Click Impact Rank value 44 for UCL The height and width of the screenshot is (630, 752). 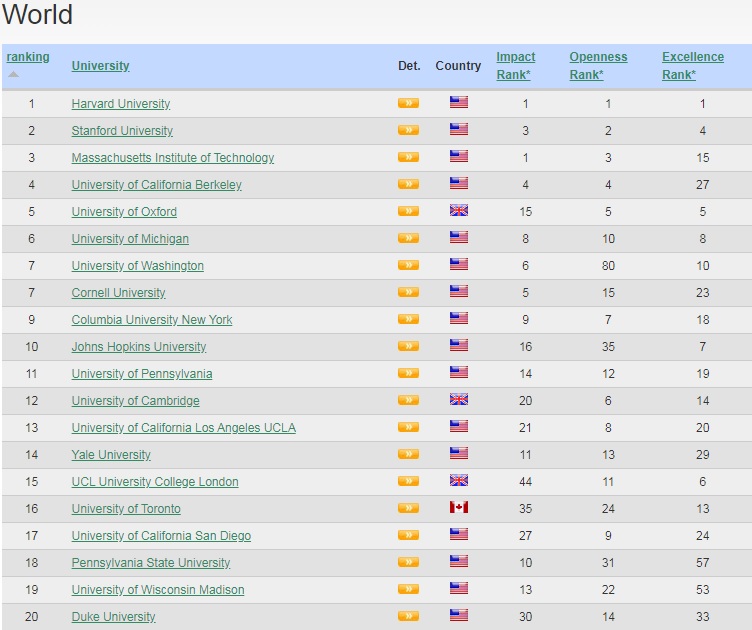pyautogui.click(x=526, y=481)
